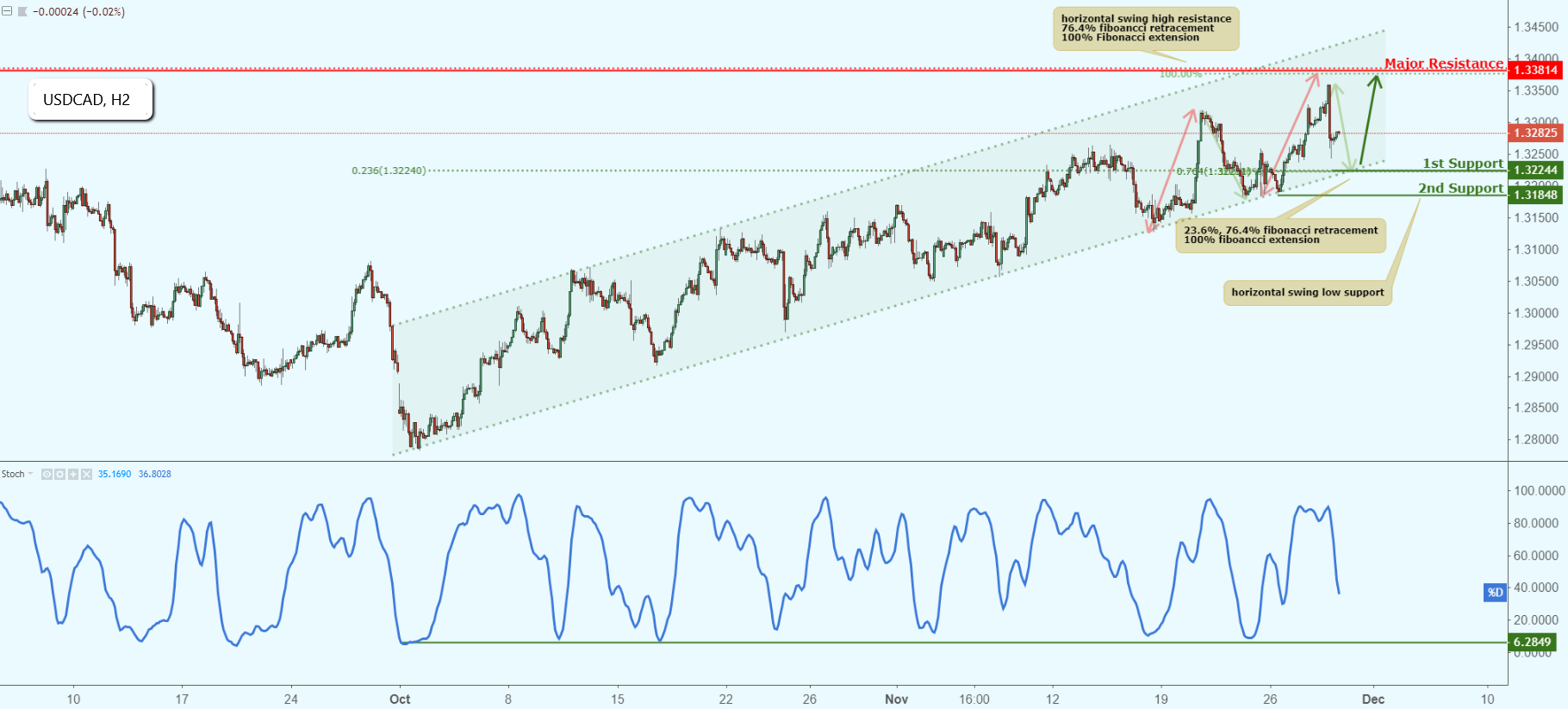Remove the Stoch indicator with X icon

coord(86,474)
